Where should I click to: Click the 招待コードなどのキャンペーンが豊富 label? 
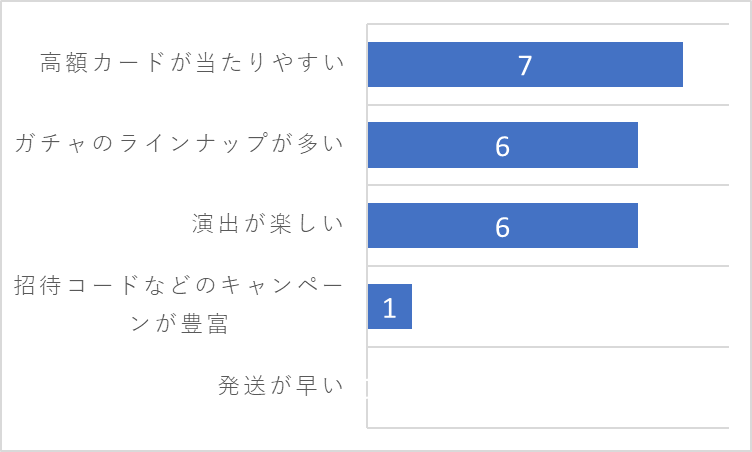178,304
